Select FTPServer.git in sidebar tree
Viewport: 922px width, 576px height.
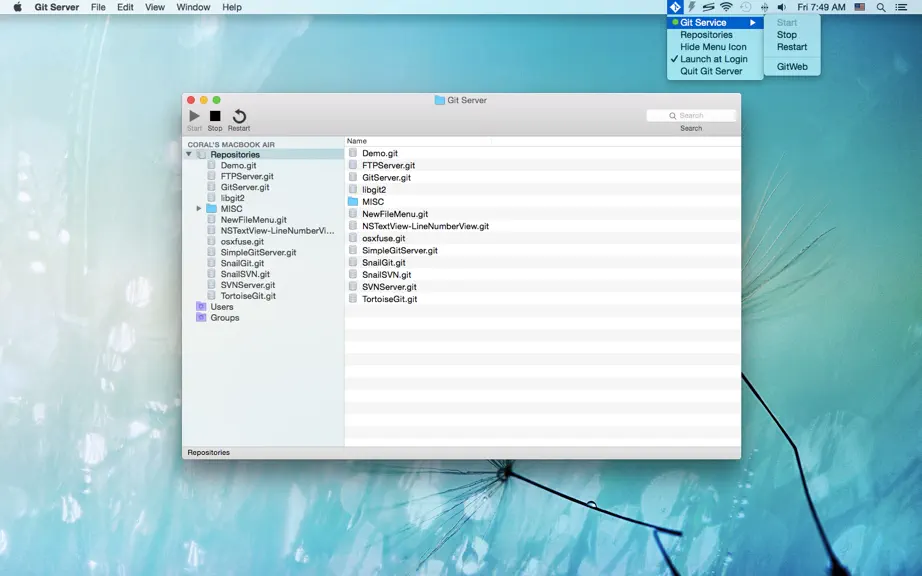(x=247, y=176)
